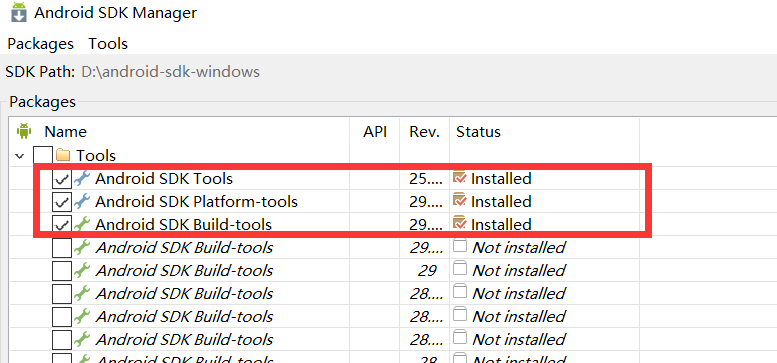Click installed status icon for Android SDK Tools
This screenshot has width=777, height=363.
pos(460,178)
